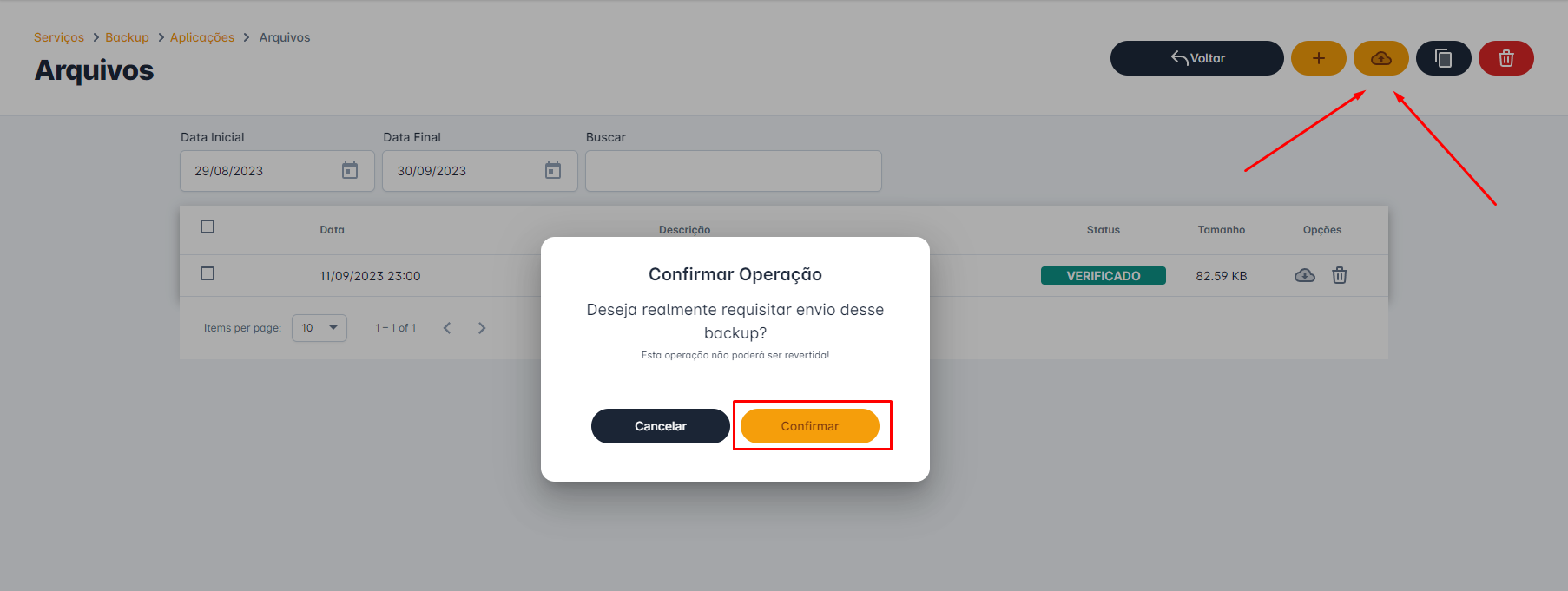Go to next page of results

point(482,328)
